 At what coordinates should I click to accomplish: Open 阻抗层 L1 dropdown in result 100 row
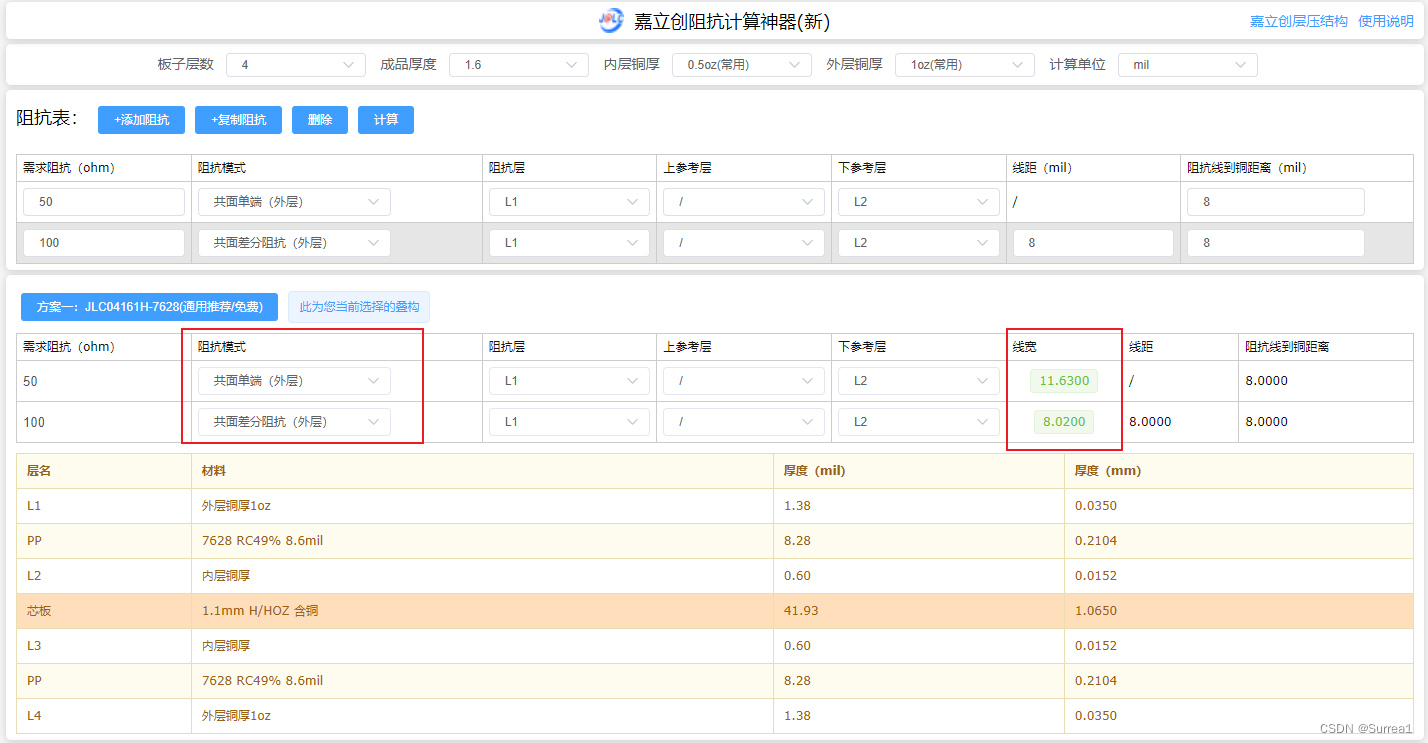(569, 422)
